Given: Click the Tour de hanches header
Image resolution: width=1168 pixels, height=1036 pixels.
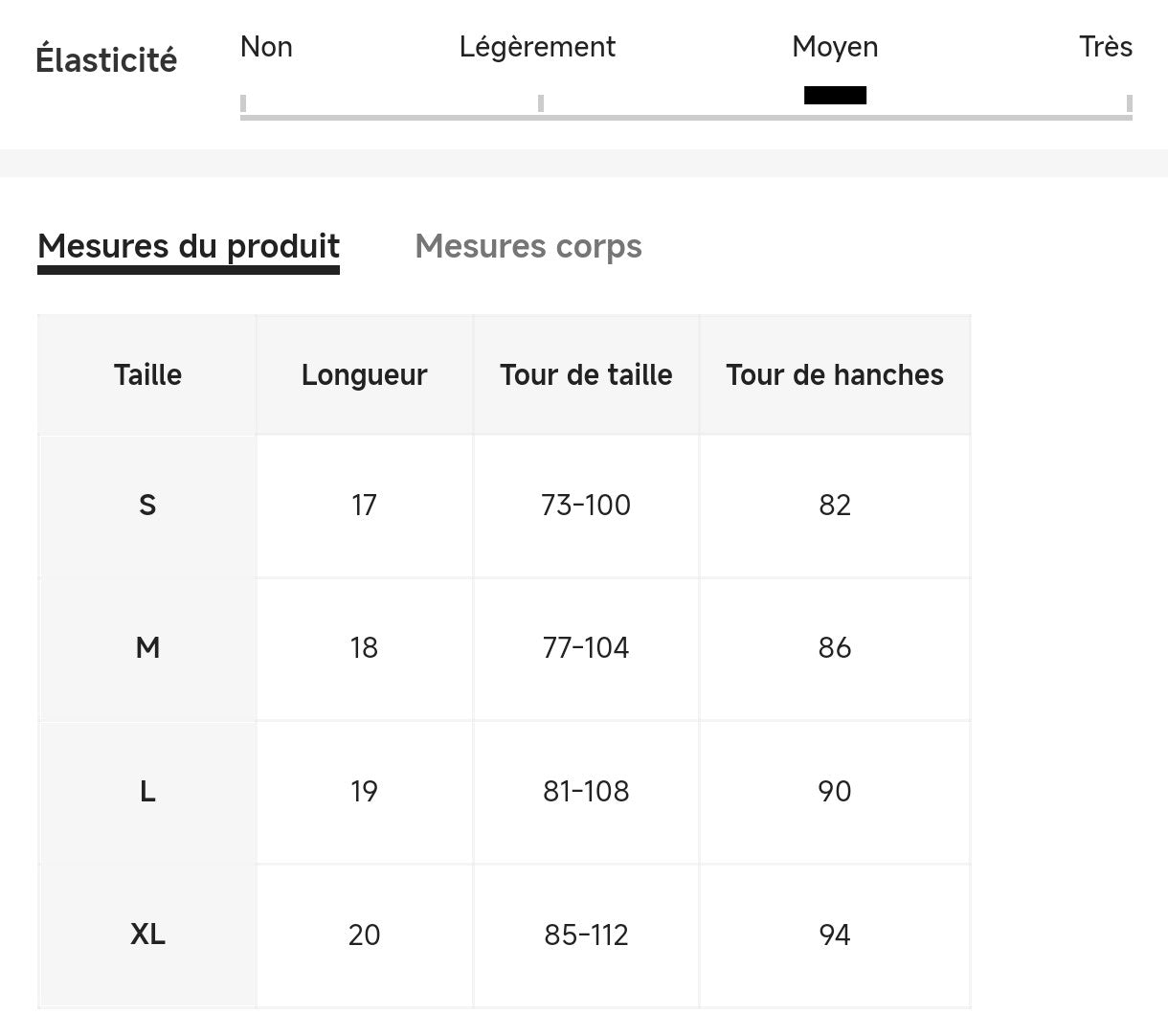Looking at the screenshot, I should coord(834,374).
